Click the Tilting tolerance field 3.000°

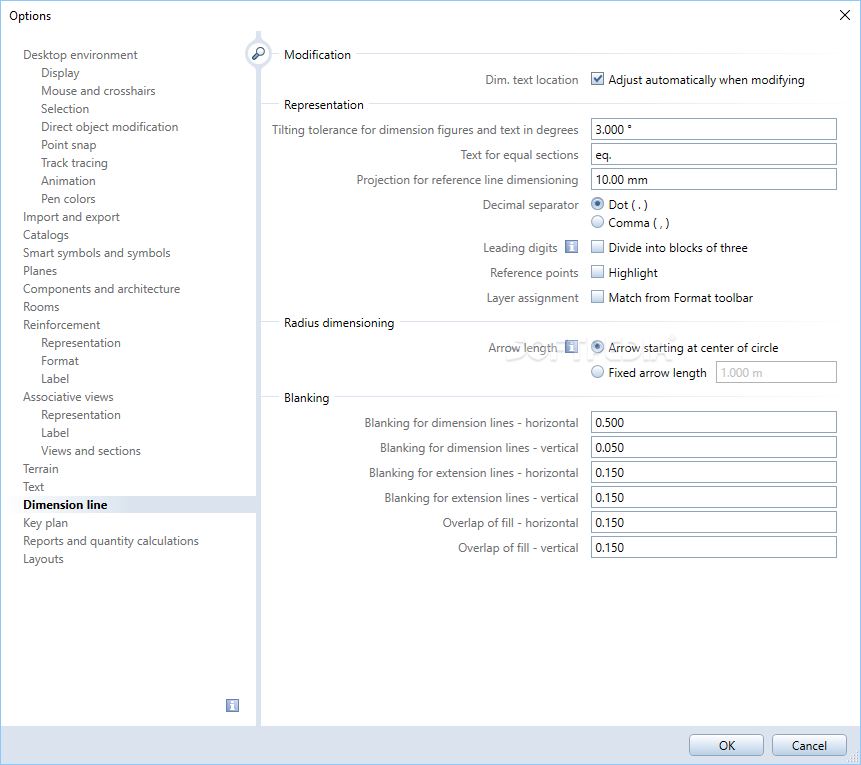point(713,130)
